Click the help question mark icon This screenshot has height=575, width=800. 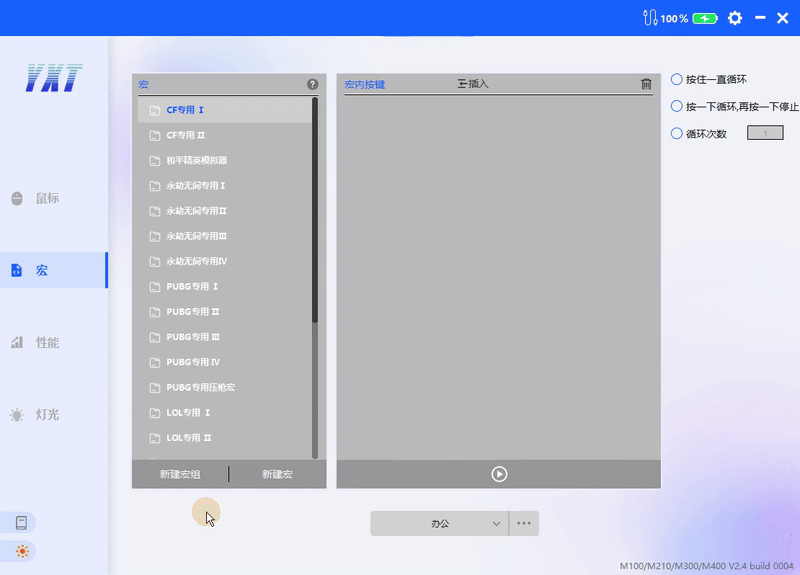pos(312,85)
